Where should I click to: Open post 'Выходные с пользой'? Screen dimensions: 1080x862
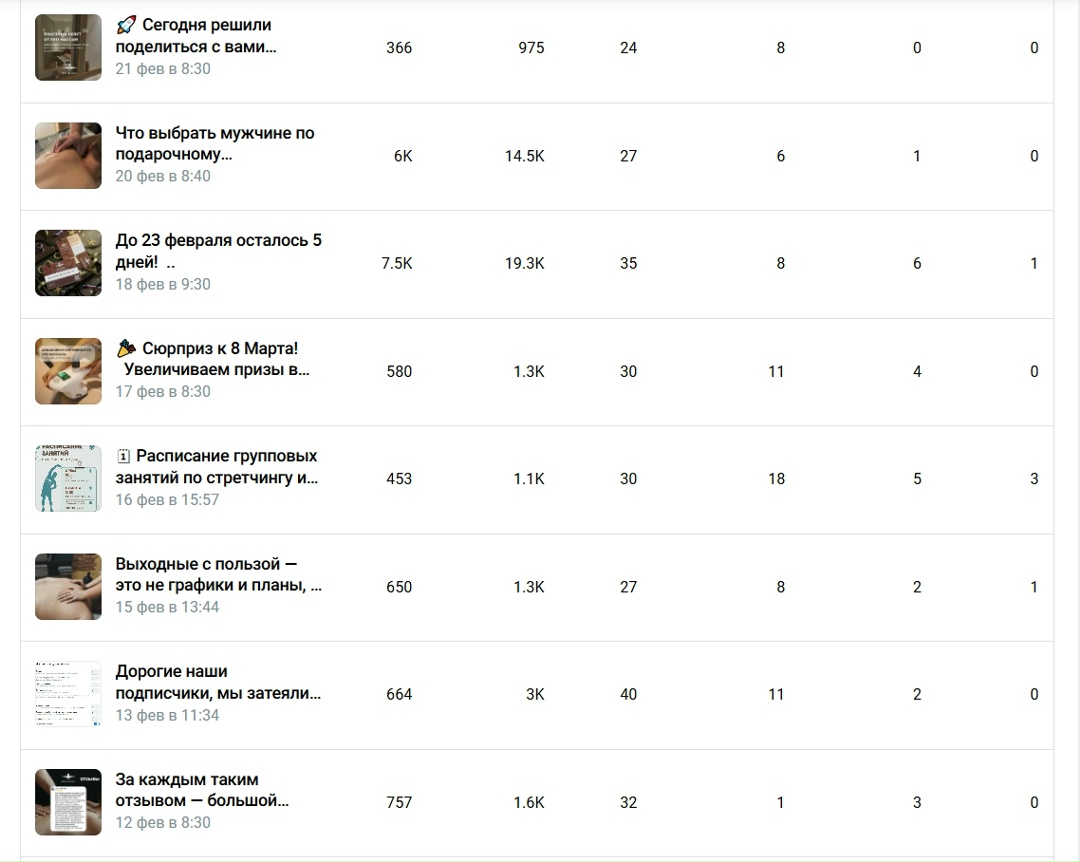pos(218,575)
